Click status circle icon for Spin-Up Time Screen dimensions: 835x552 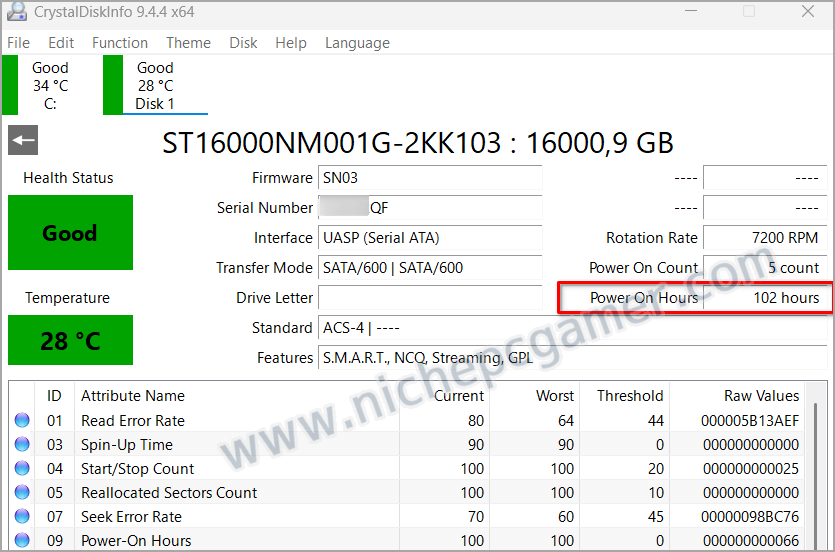[x=22, y=444]
